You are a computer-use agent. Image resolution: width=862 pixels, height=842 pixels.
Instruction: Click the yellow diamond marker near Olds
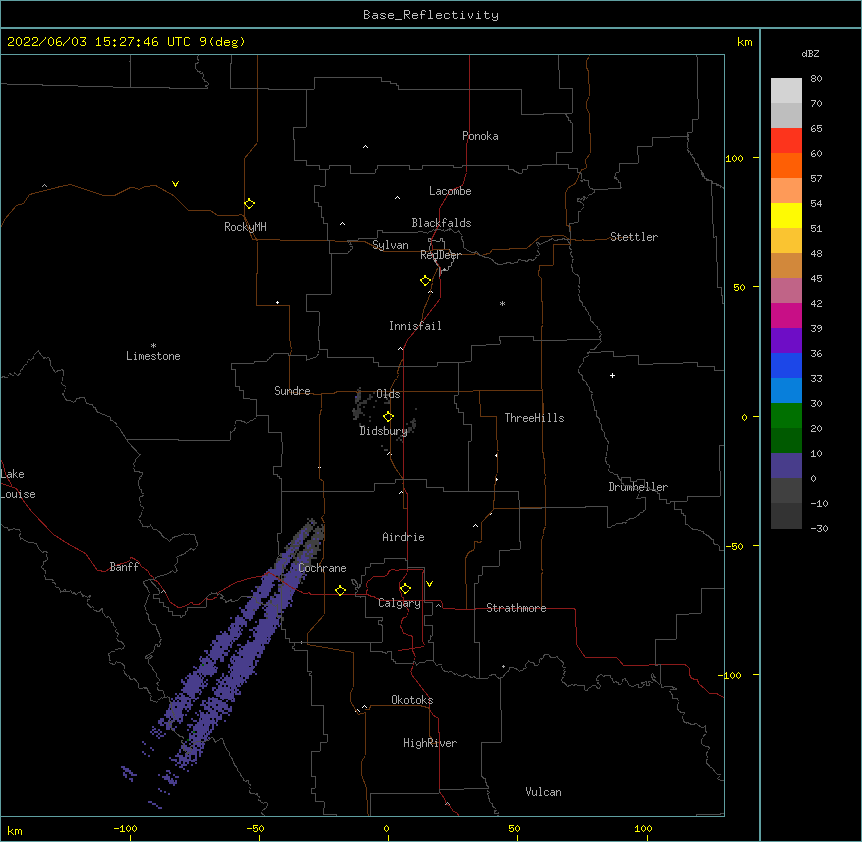[388, 417]
